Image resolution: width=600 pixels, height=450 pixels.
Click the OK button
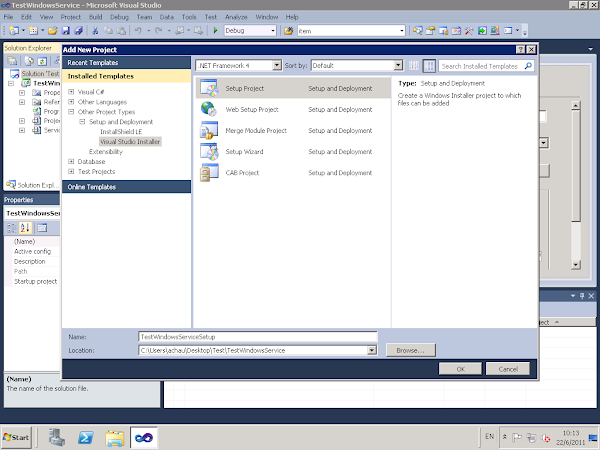click(x=460, y=369)
